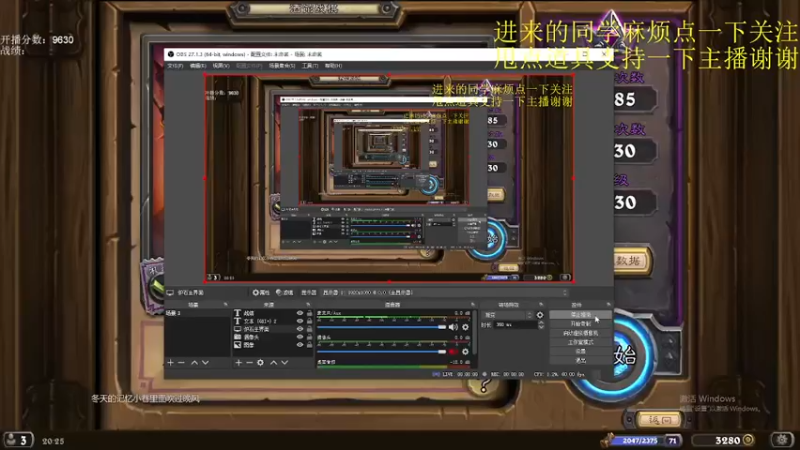Lock the 炉石主界面 source
This screenshot has width=800, height=450.
pyautogui.click(x=309, y=329)
